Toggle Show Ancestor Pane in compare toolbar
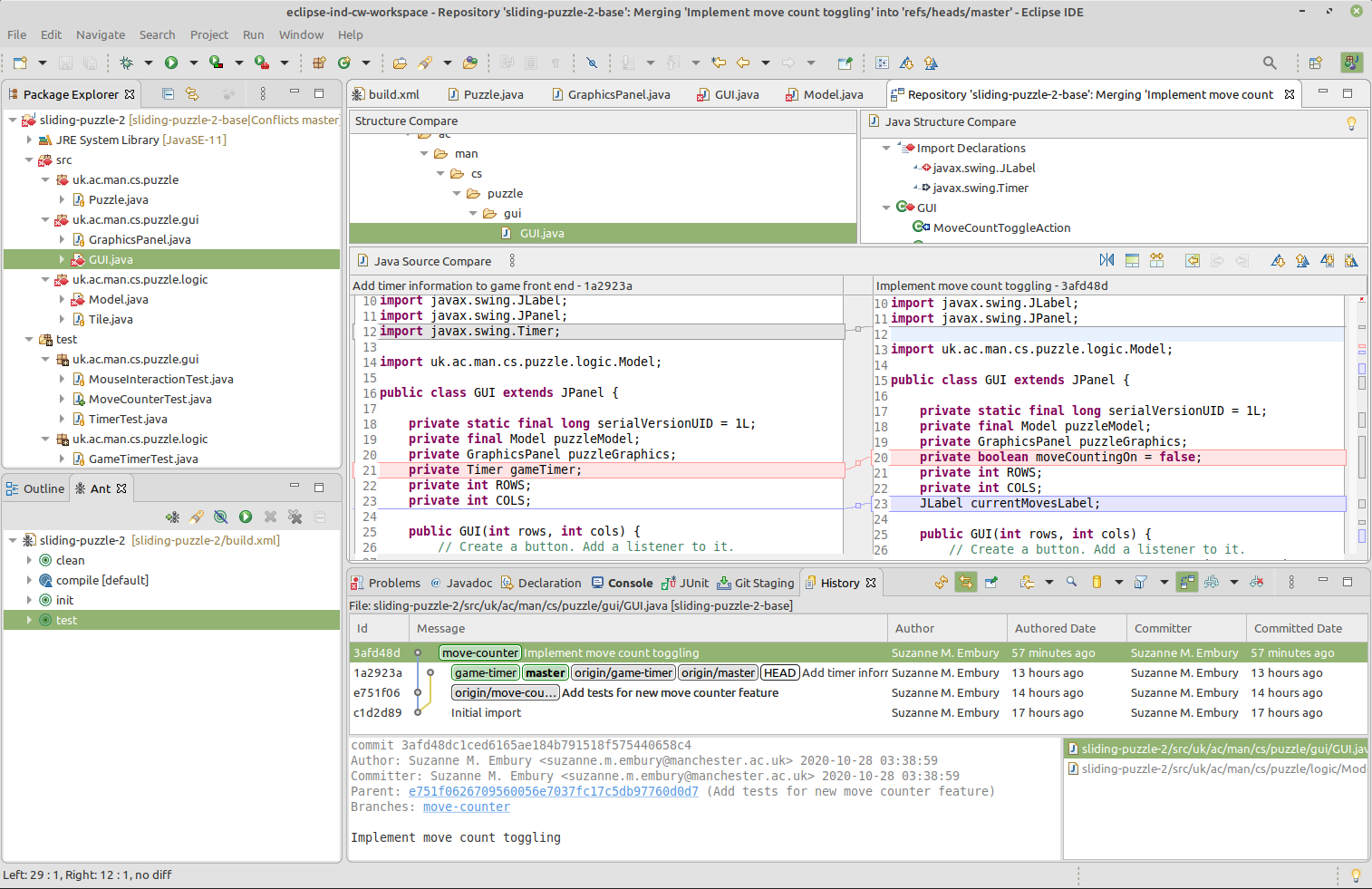 pos(1132,260)
